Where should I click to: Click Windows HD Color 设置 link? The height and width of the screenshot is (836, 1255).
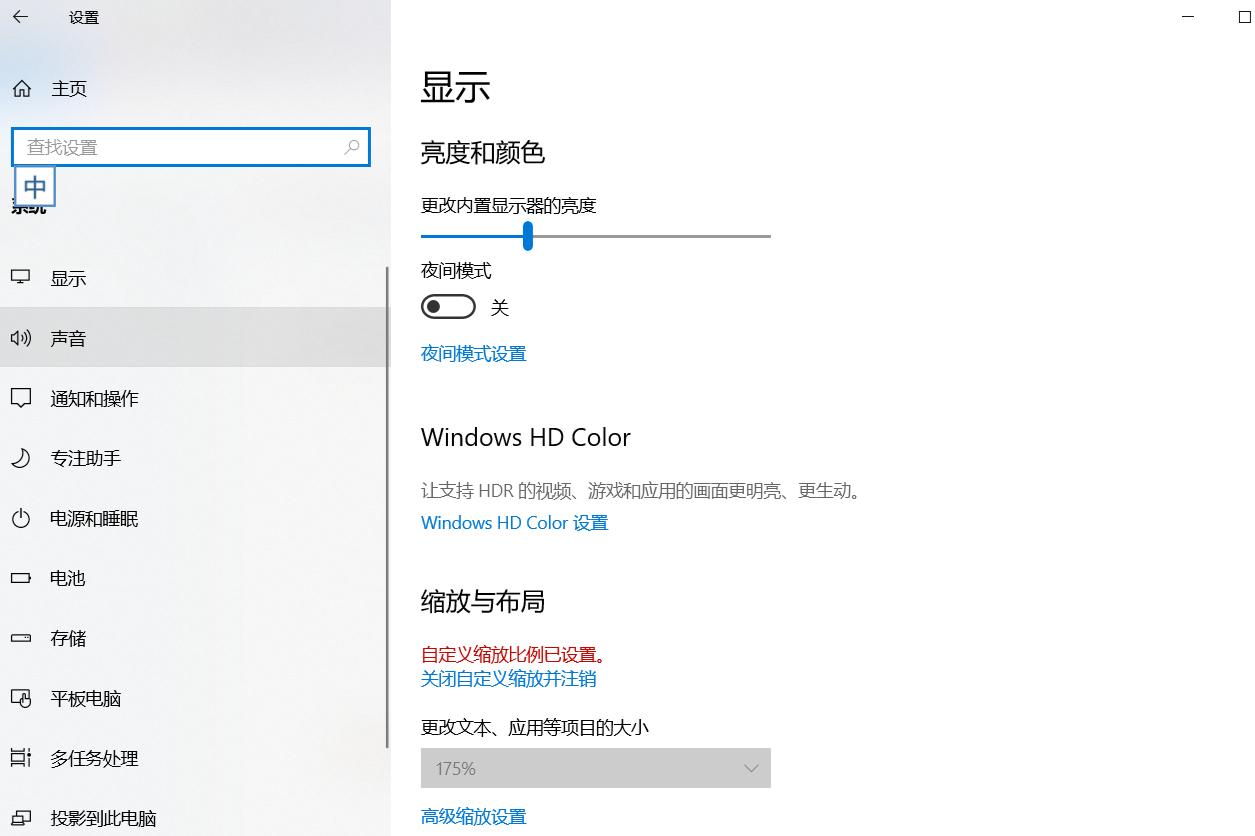(513, 522)
